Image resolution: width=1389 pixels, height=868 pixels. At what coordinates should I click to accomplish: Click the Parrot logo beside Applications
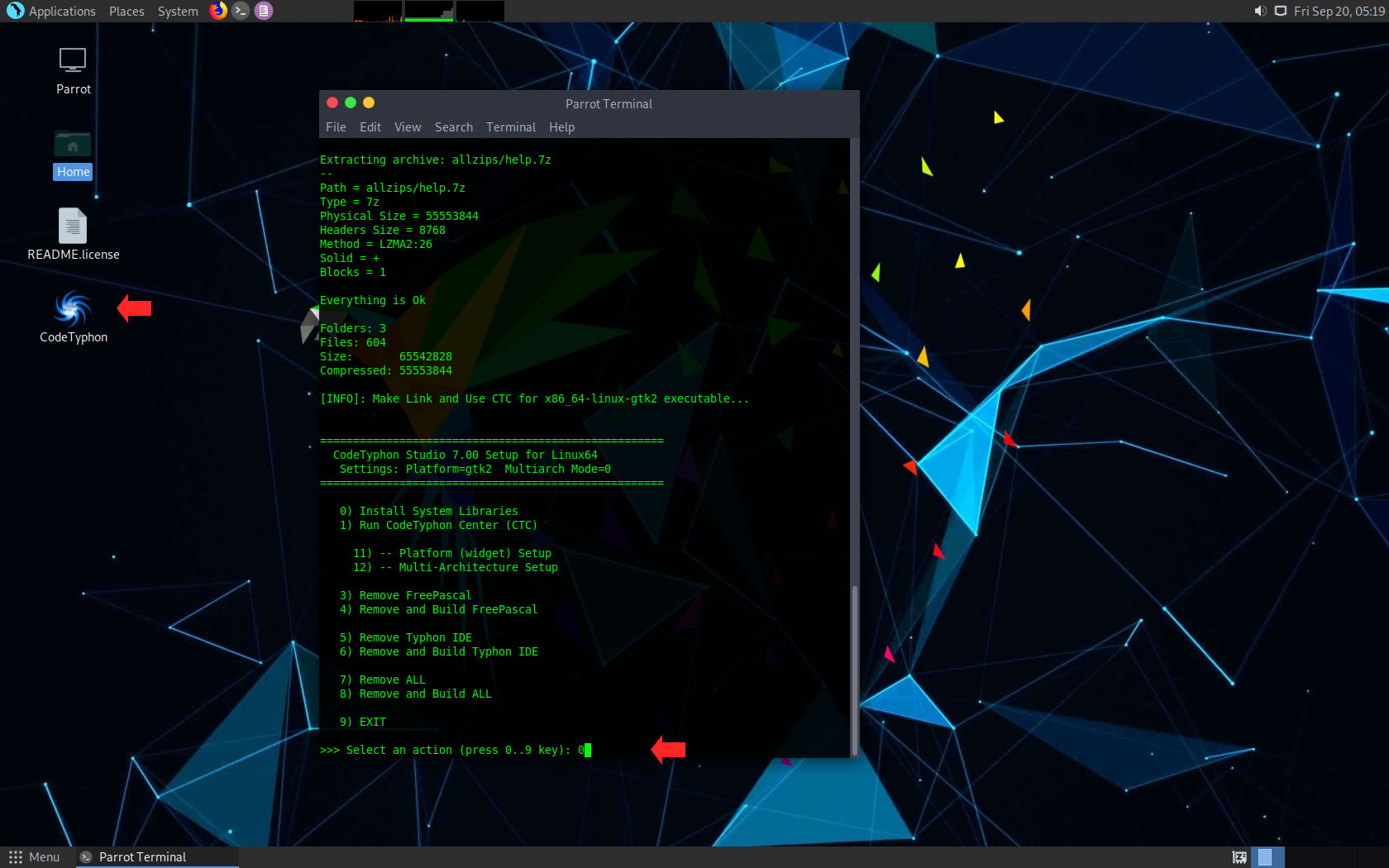point(15,11)
